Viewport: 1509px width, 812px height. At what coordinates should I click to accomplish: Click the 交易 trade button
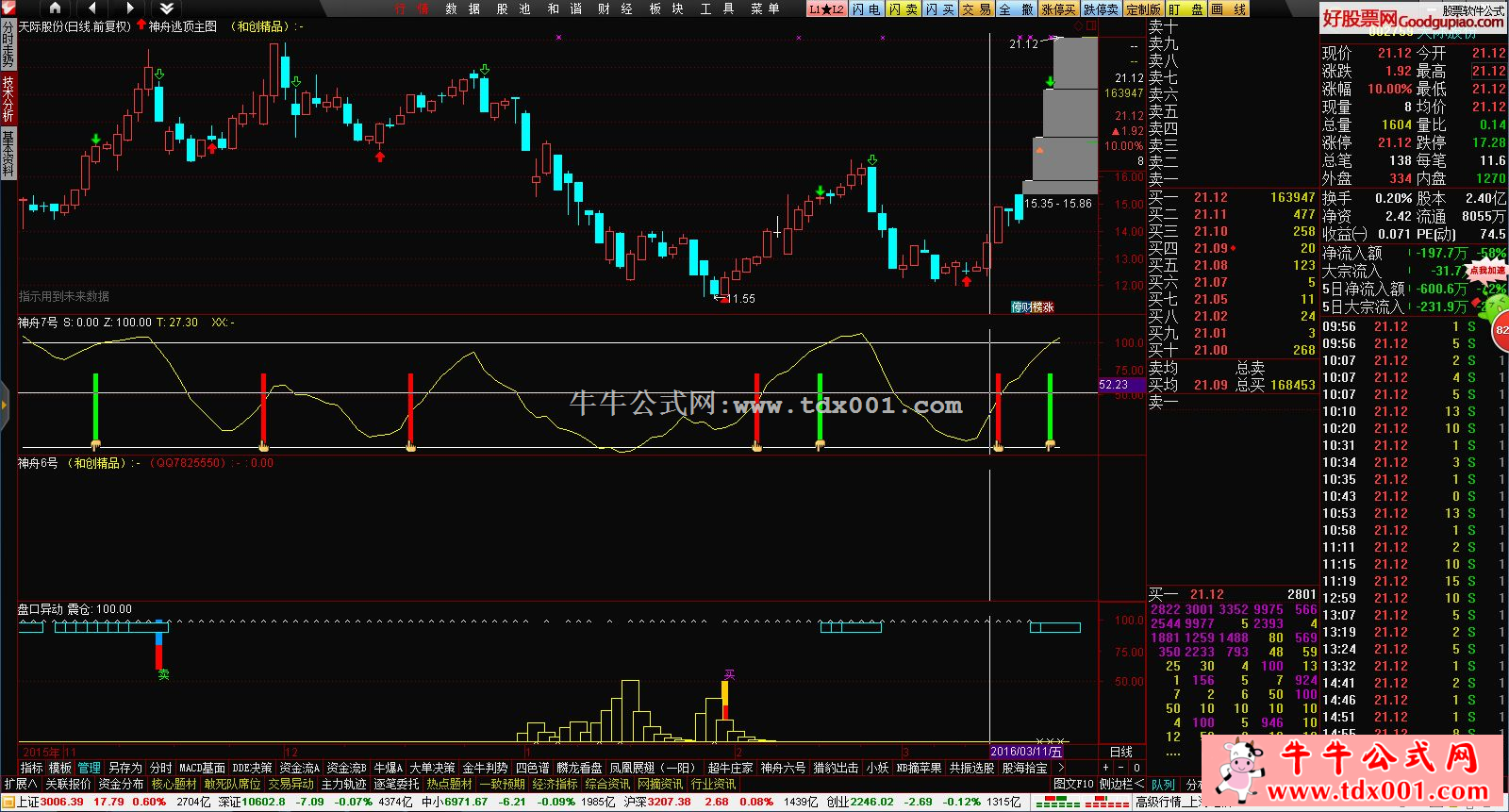point(977,9)
